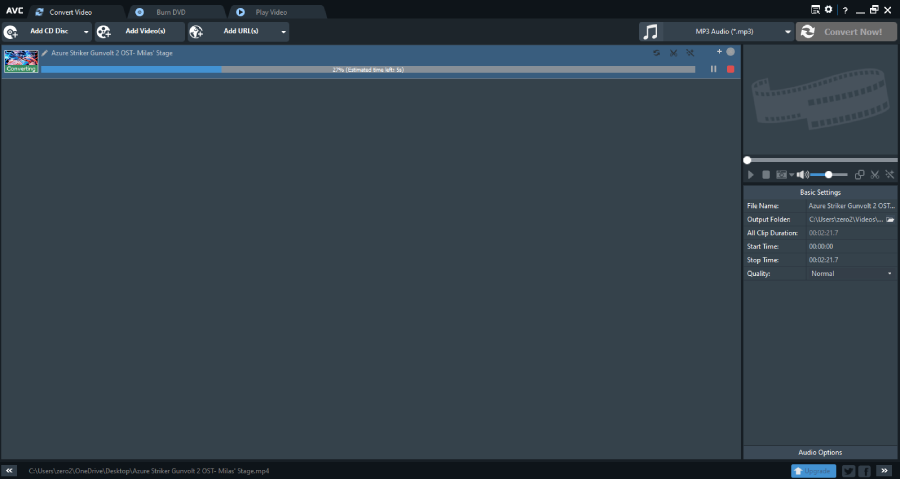Open the Quality Normal dropdown

[852, 274]
